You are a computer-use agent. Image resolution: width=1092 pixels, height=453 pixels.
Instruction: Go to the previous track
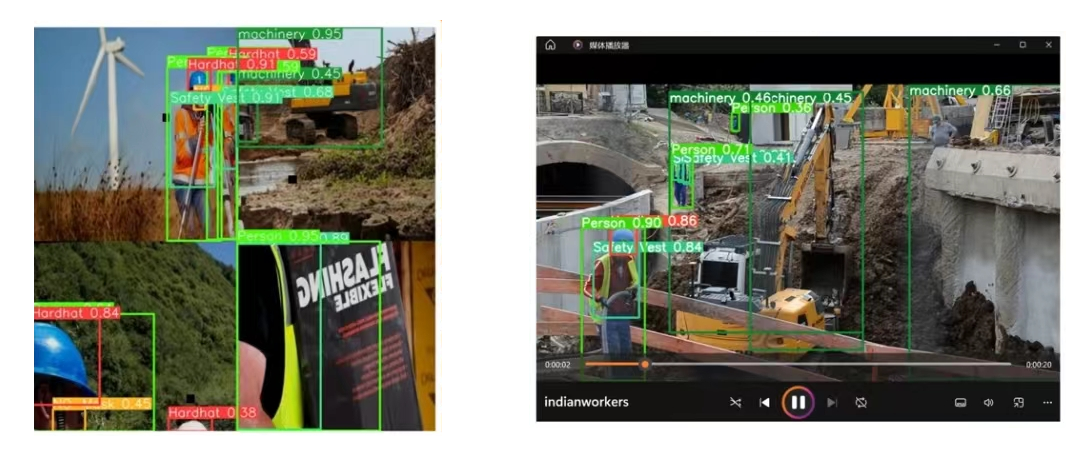pos(765,402)
